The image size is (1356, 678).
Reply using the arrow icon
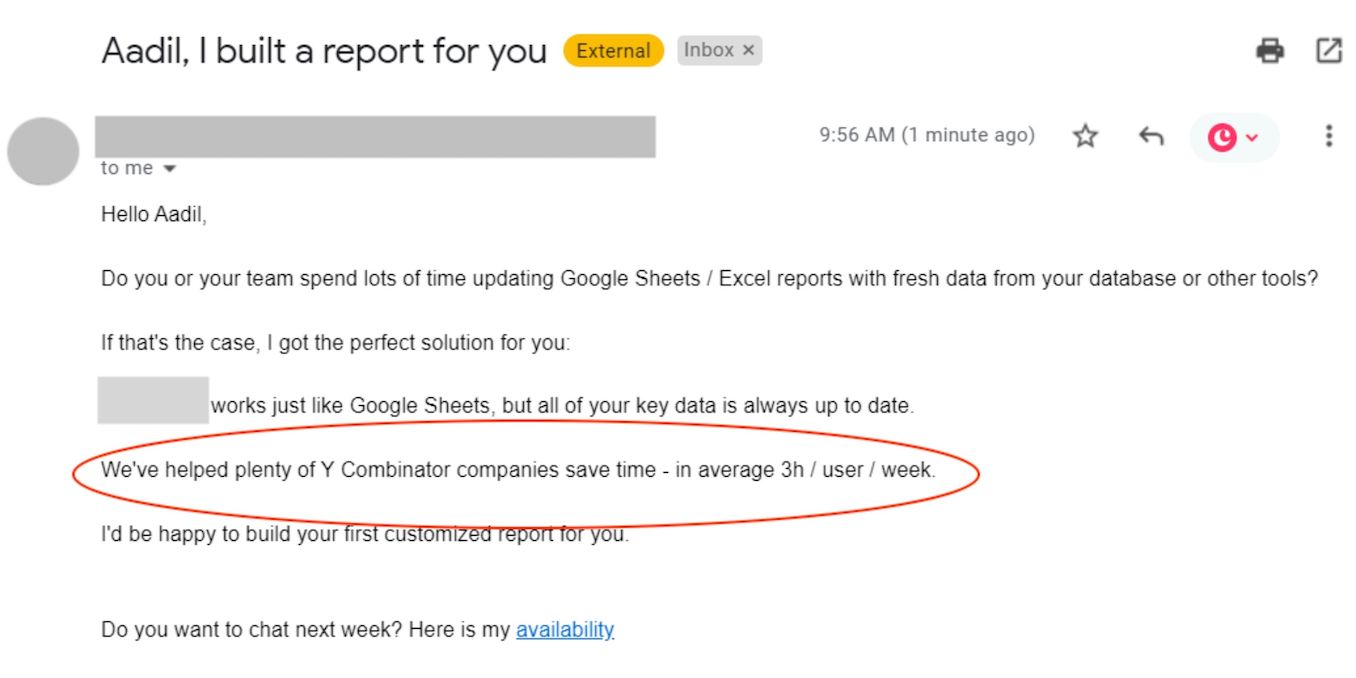pos(1151,136)
